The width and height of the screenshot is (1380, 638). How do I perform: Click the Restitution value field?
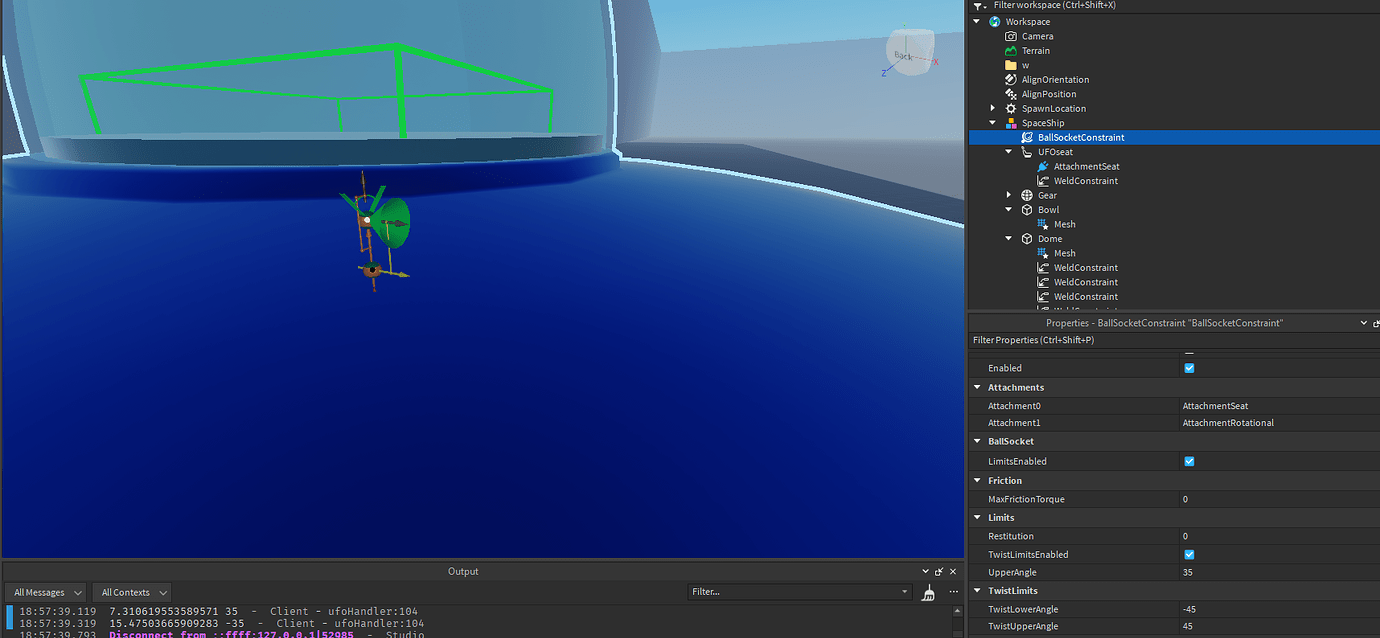point(1279,537)
